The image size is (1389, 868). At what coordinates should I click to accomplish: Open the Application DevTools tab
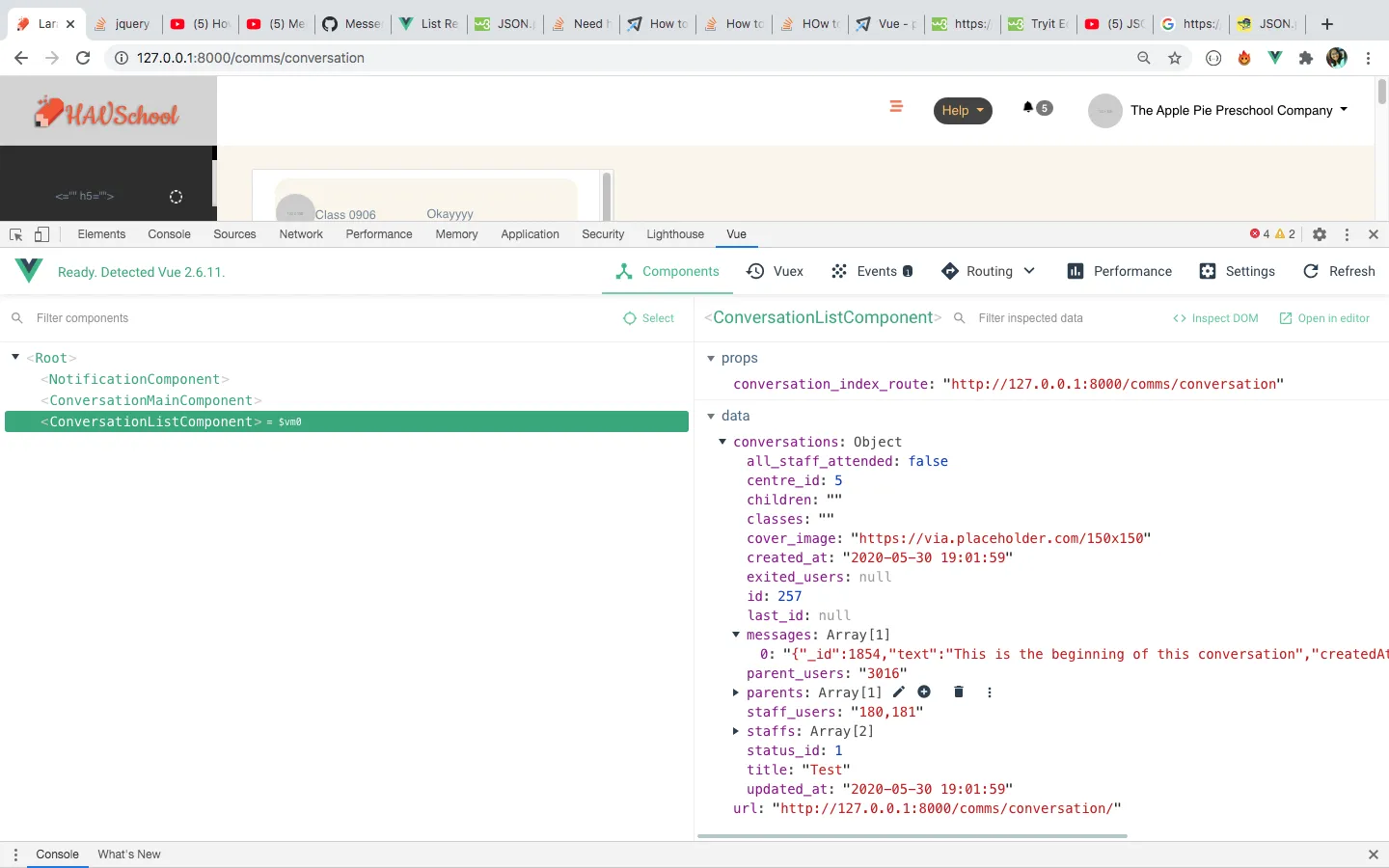pos(530,234)
